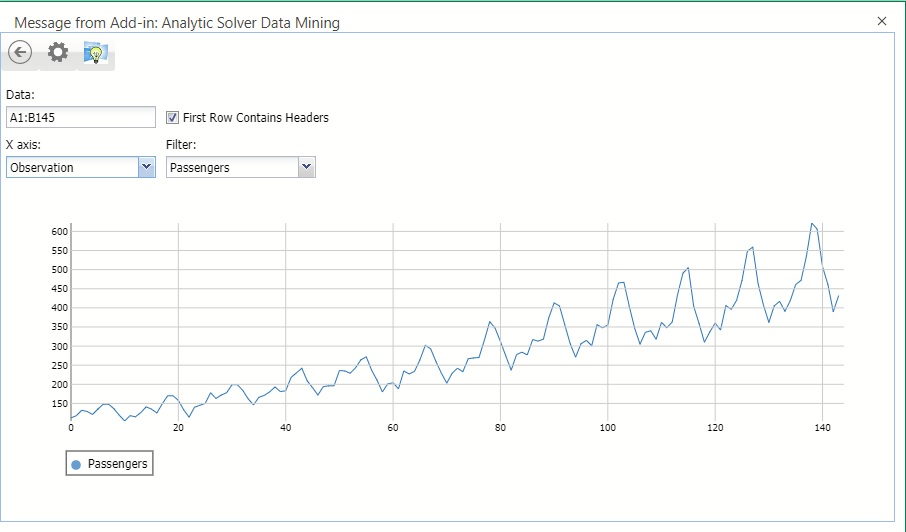Uncheck First Row Contains Headers checkbox
This screenshot has height=532, width=906.
[173, 117]
